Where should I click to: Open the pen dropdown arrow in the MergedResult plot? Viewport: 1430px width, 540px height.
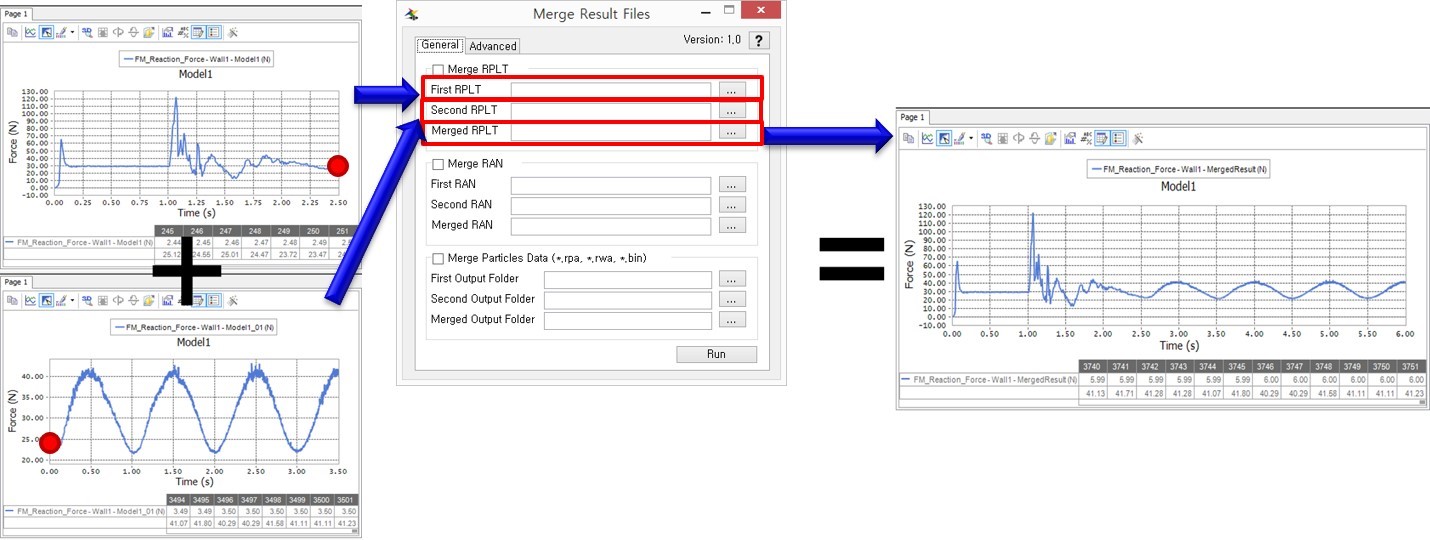pyautogui.click(x=970, y=139)
